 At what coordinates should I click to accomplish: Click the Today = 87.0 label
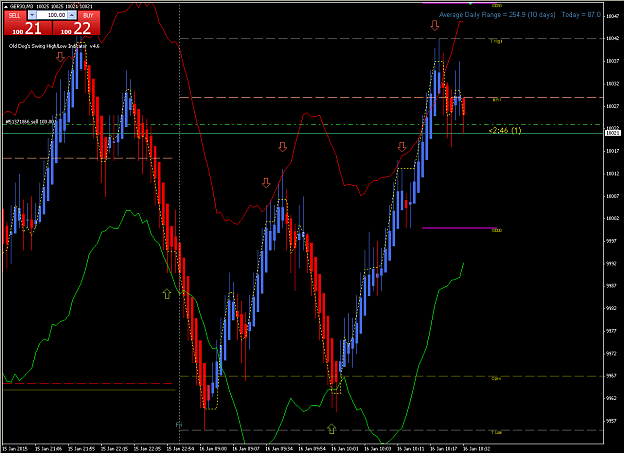581,15
